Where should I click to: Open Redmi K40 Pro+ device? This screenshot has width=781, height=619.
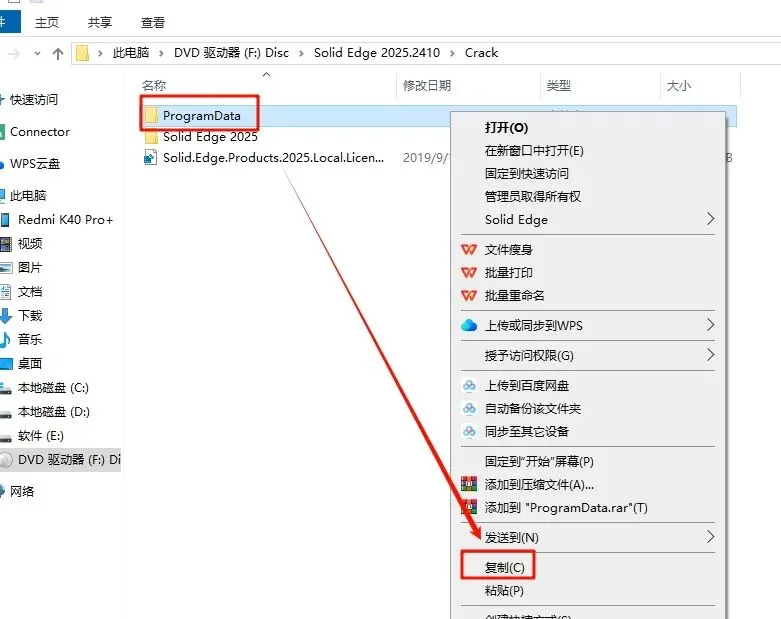click(x=65, y=220)
